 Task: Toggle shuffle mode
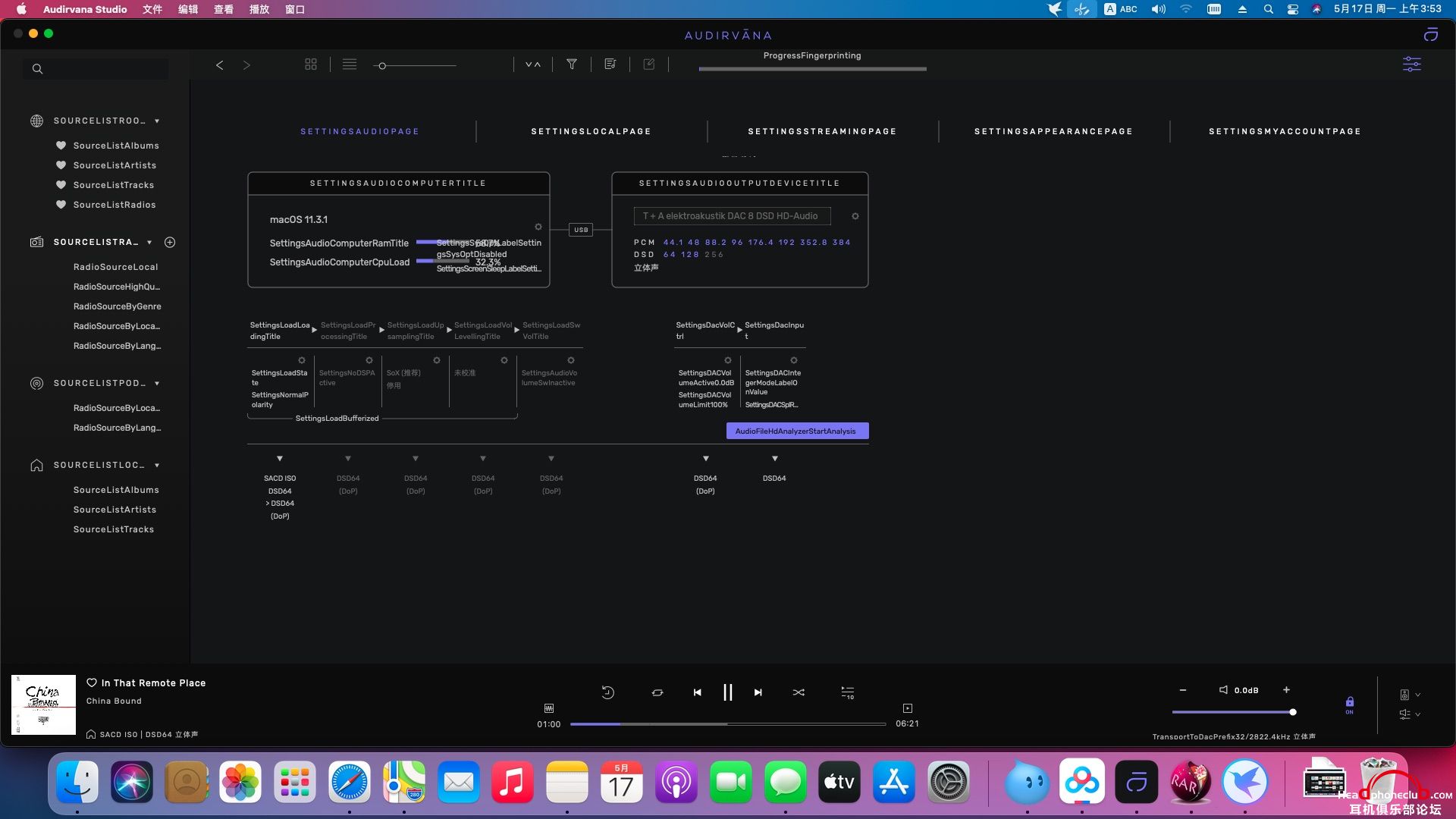799,692
